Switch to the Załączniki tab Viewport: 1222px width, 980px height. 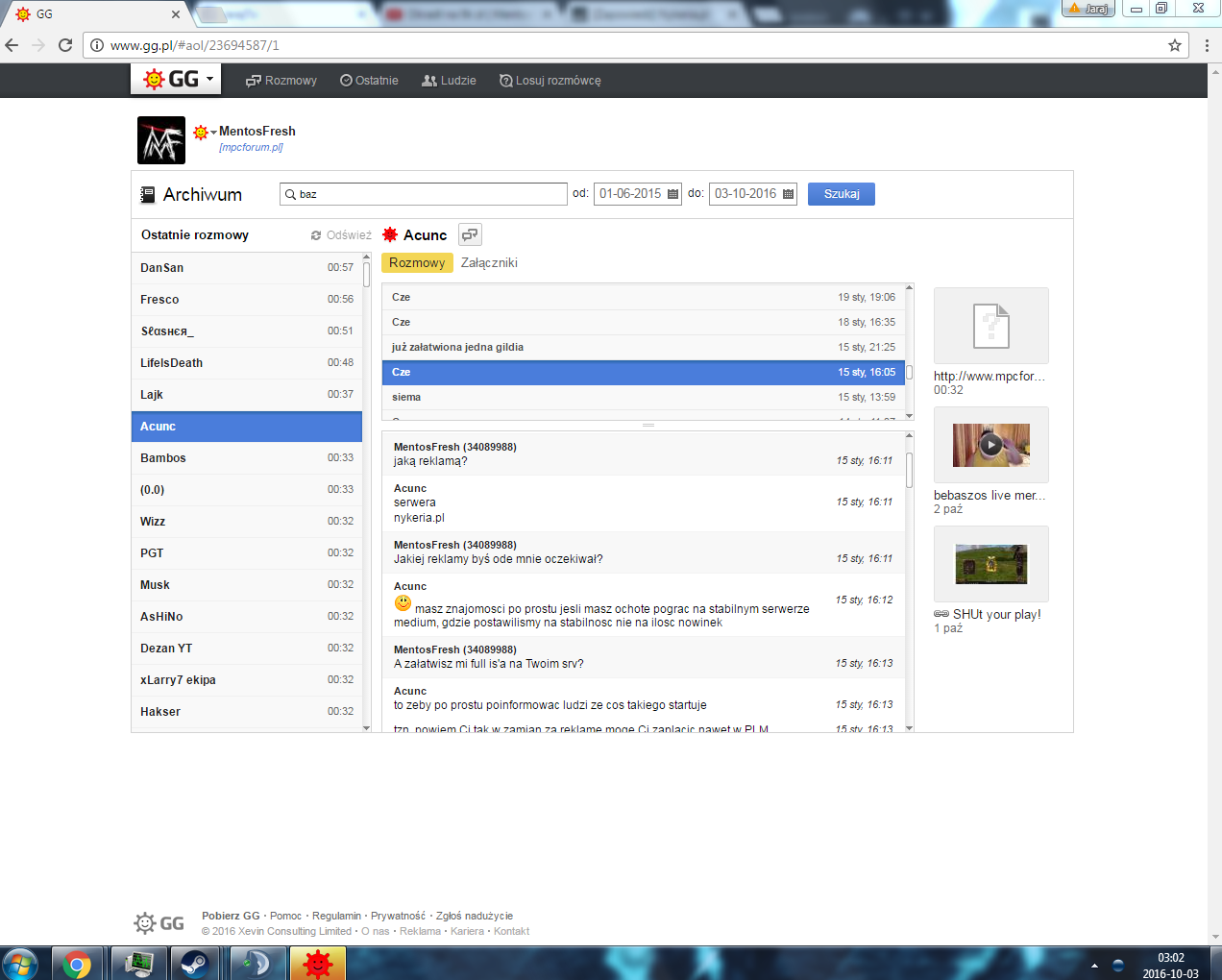pyautogui.click(x=489, y=263)
